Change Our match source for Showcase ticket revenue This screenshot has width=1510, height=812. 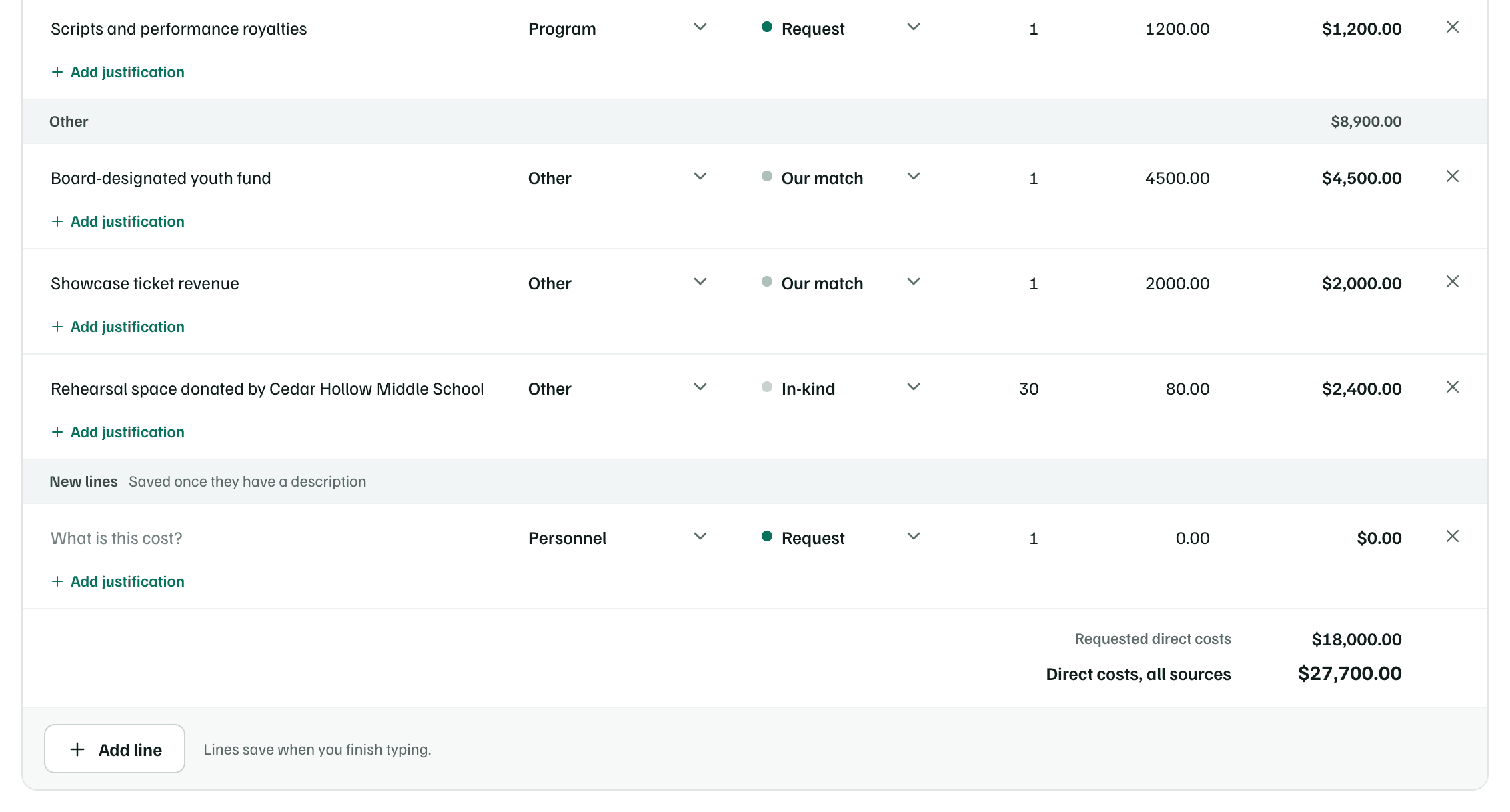click(x=841, y=283)
